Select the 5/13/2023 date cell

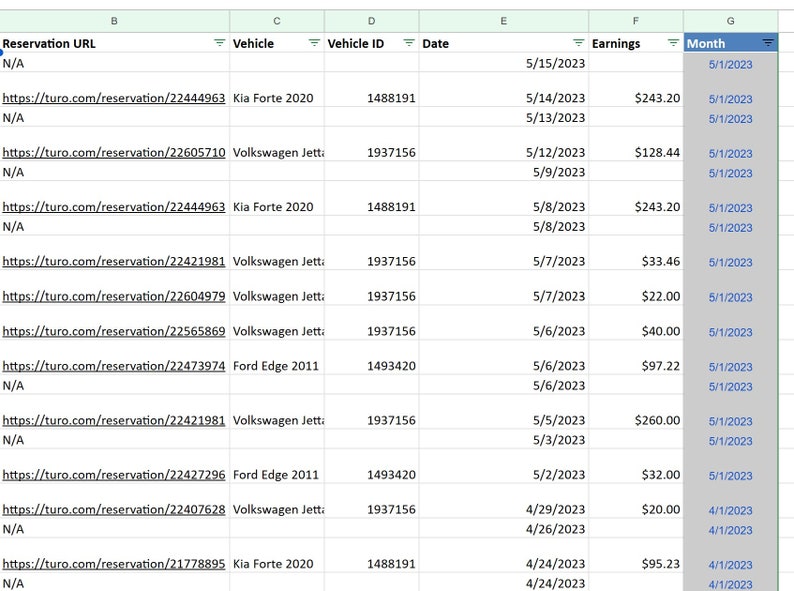click(504, 117)
